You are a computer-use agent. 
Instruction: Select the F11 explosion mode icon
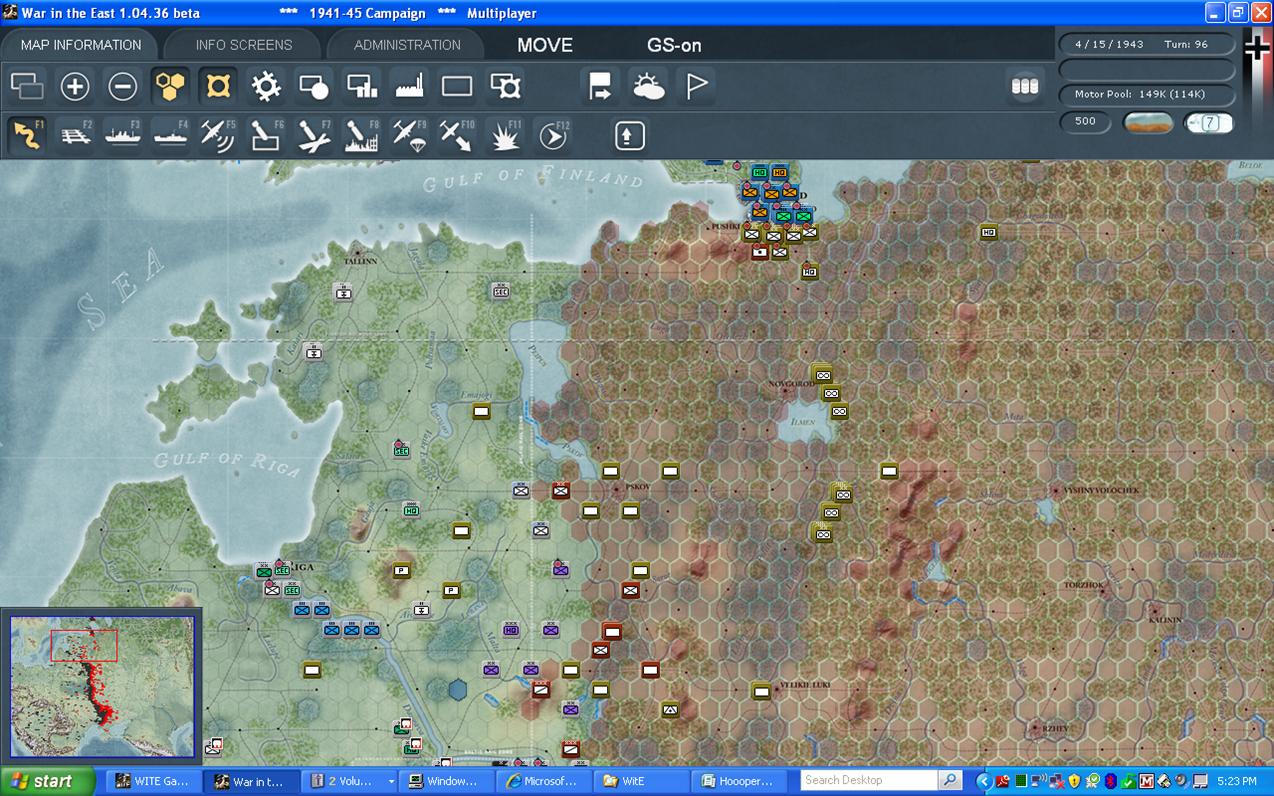[x=505, y=135]
